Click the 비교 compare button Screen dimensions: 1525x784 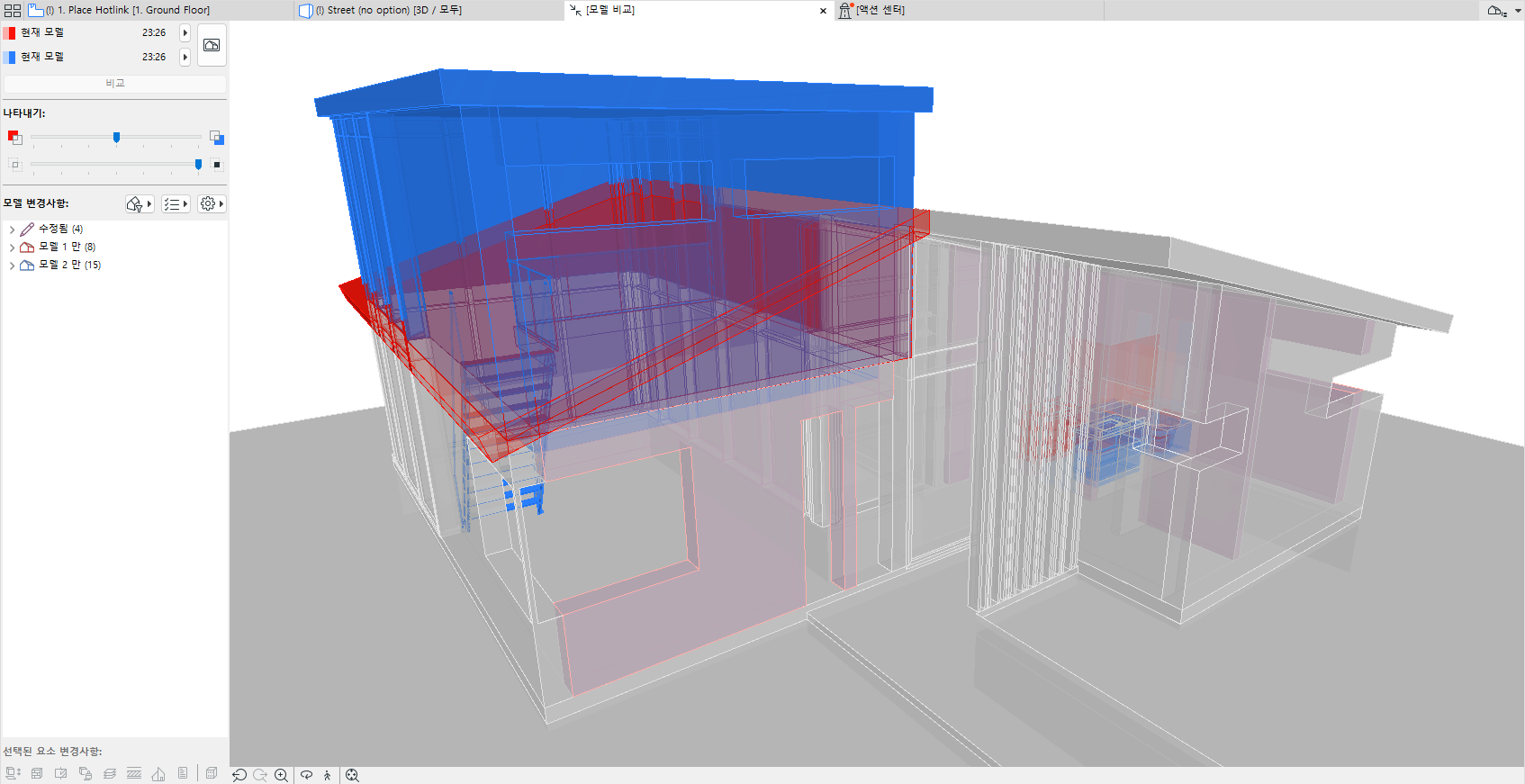tap(115, 83)
